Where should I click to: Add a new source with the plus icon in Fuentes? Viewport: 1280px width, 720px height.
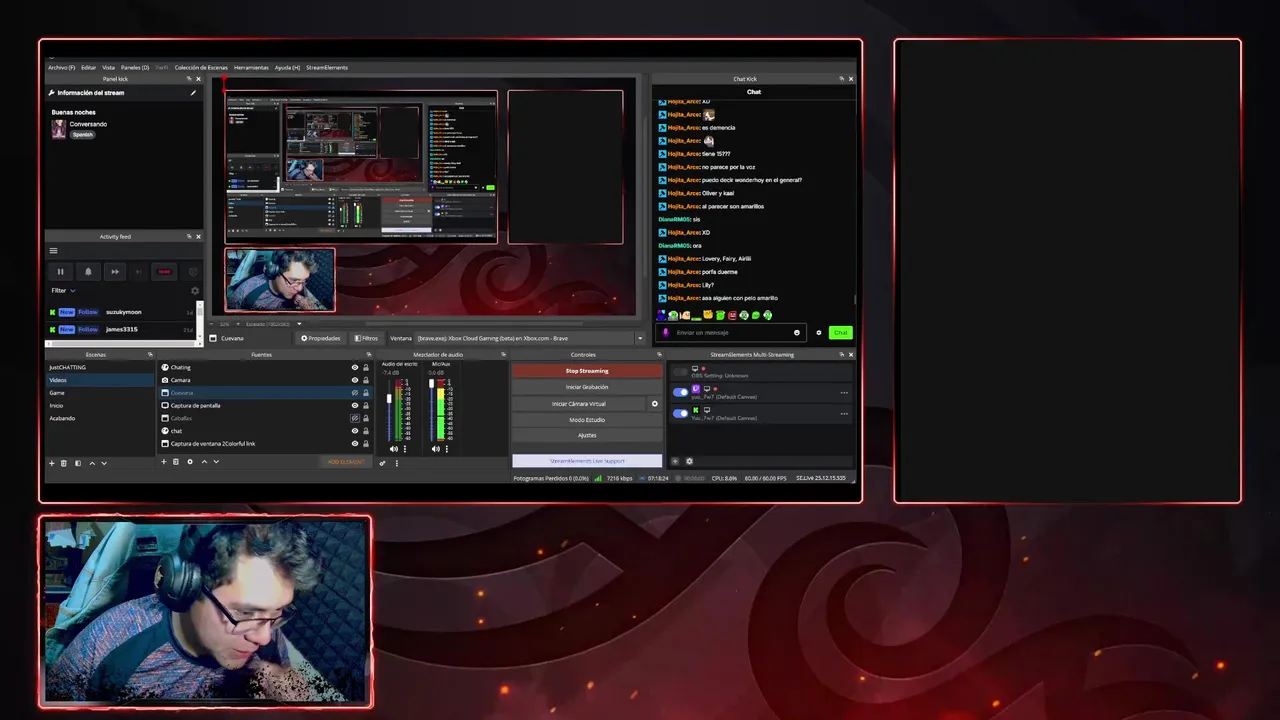164,462
